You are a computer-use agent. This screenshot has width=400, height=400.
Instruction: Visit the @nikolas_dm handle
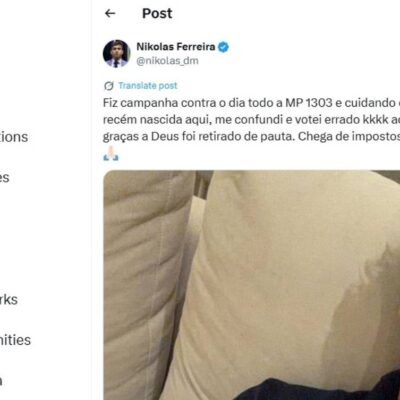point(167,61)
